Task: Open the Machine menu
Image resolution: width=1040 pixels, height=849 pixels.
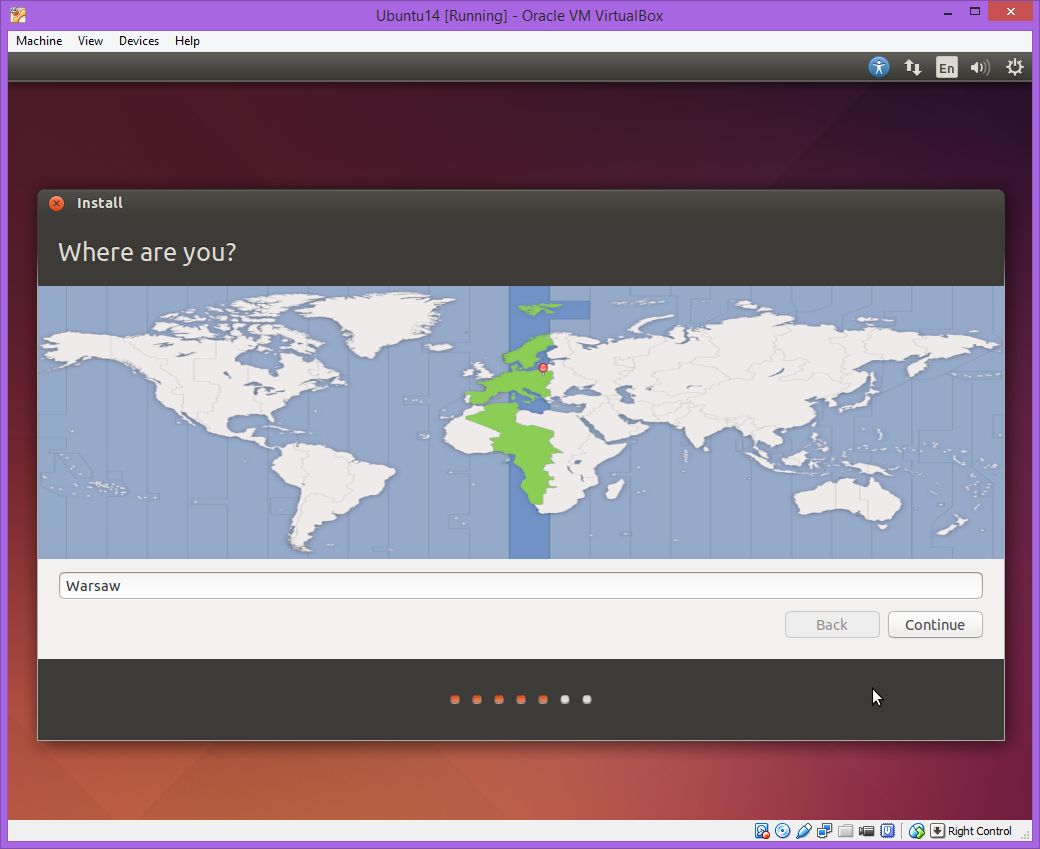Action: 39,41
